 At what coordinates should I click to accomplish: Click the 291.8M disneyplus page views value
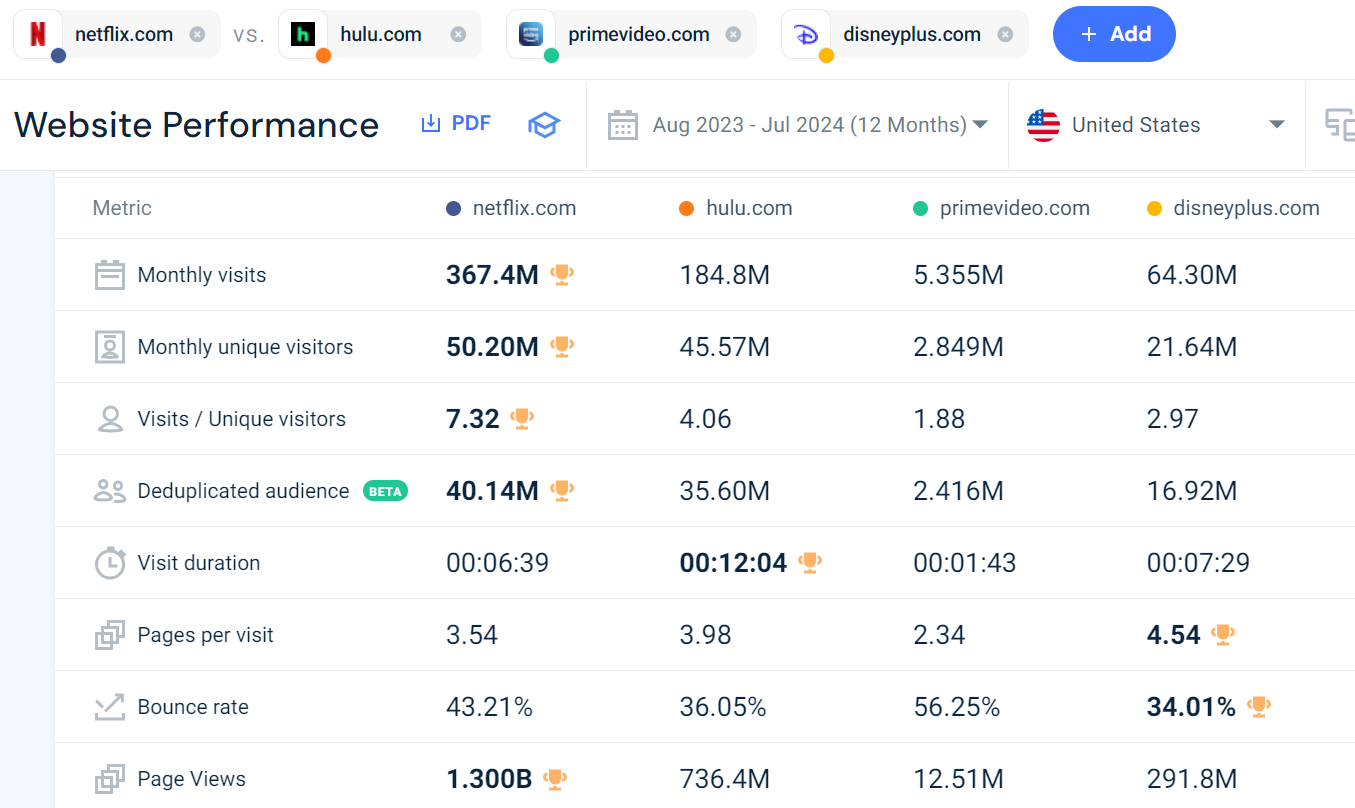tap(1192, 779)
